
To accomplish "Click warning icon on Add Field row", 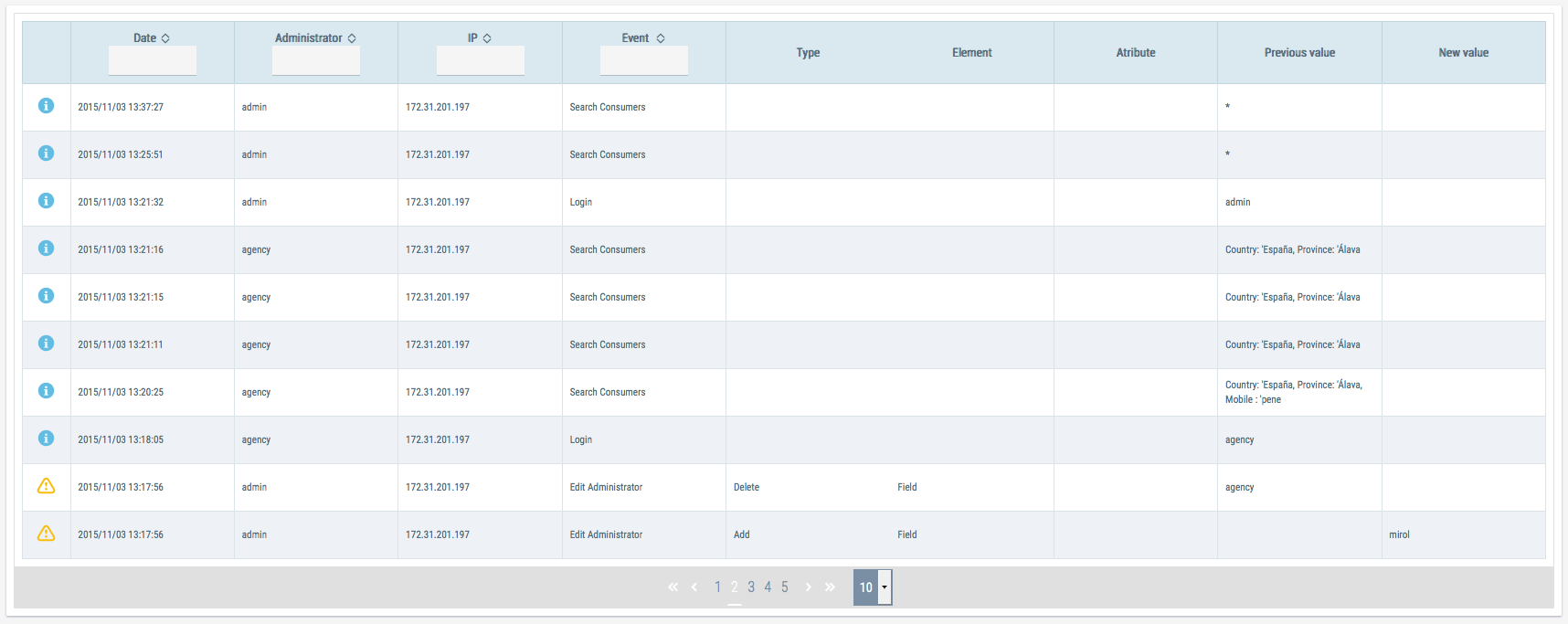I will pos(46,534).
